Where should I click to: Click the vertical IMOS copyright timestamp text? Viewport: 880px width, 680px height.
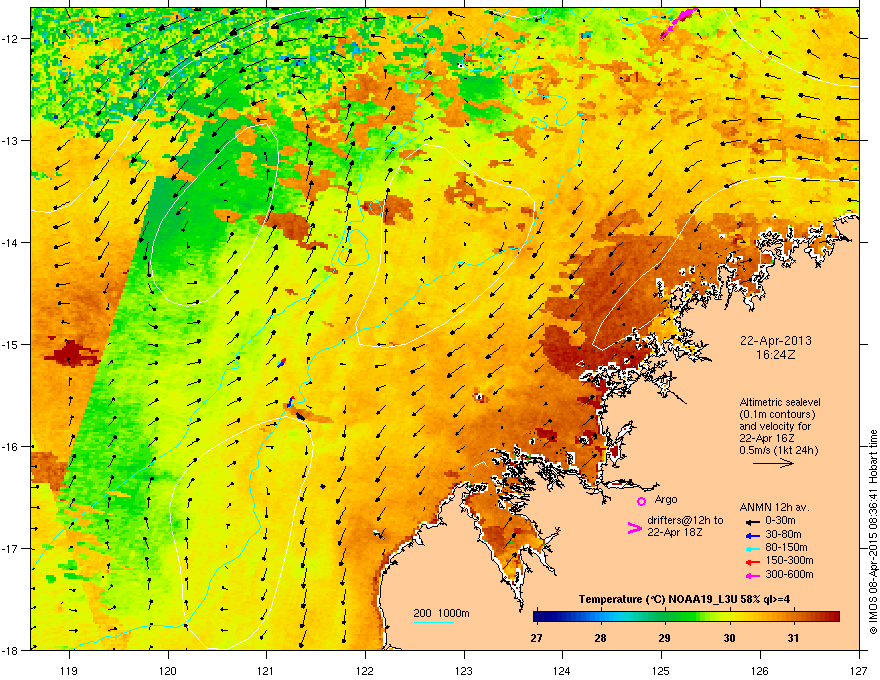tap(873, 532)
